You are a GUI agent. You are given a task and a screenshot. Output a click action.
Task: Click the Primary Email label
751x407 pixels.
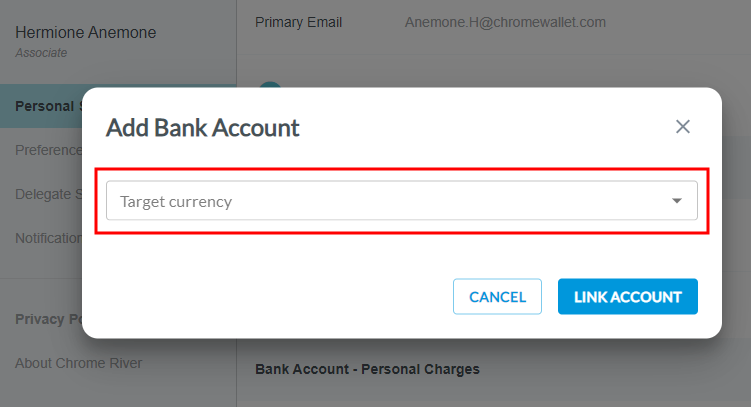click(x=298, y=22)
